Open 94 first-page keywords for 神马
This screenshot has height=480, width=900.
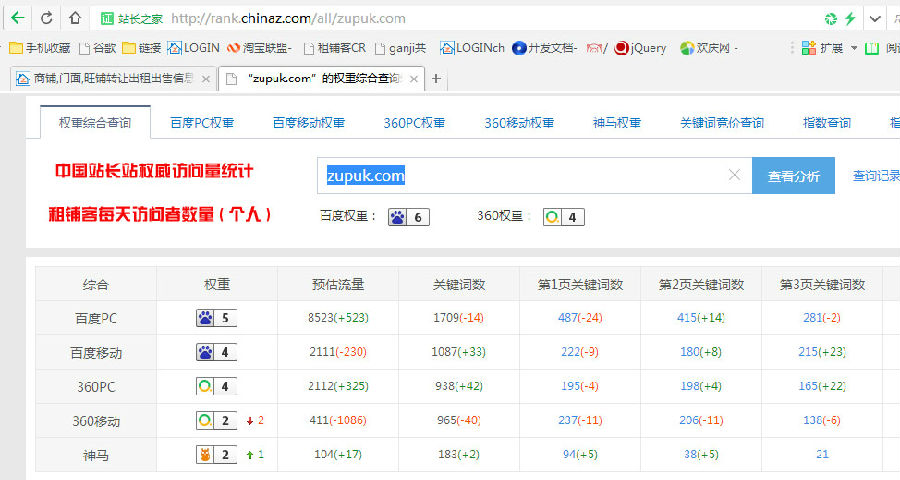569,455
